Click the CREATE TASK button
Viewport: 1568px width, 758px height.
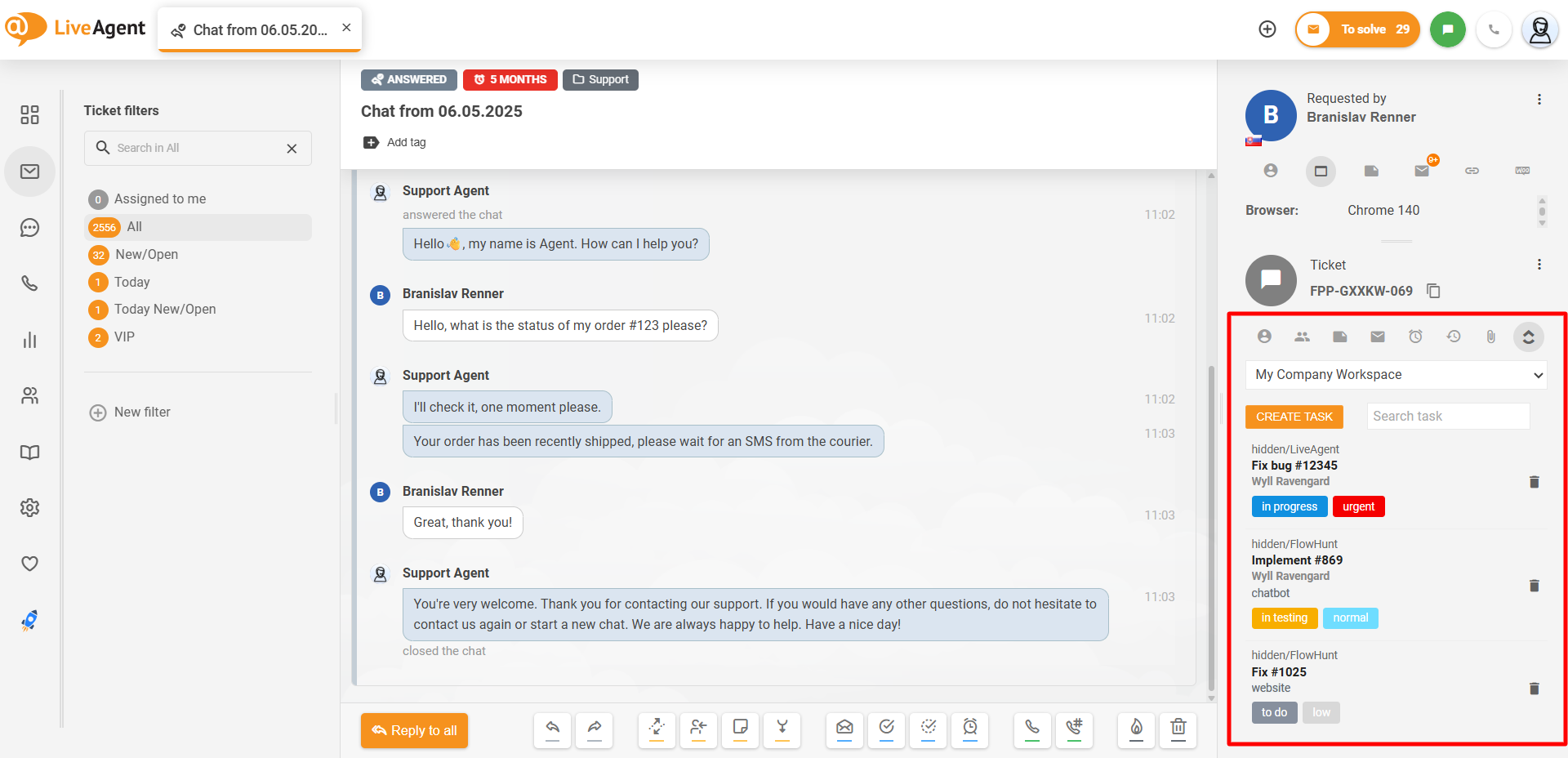[x=1294, y=417]
